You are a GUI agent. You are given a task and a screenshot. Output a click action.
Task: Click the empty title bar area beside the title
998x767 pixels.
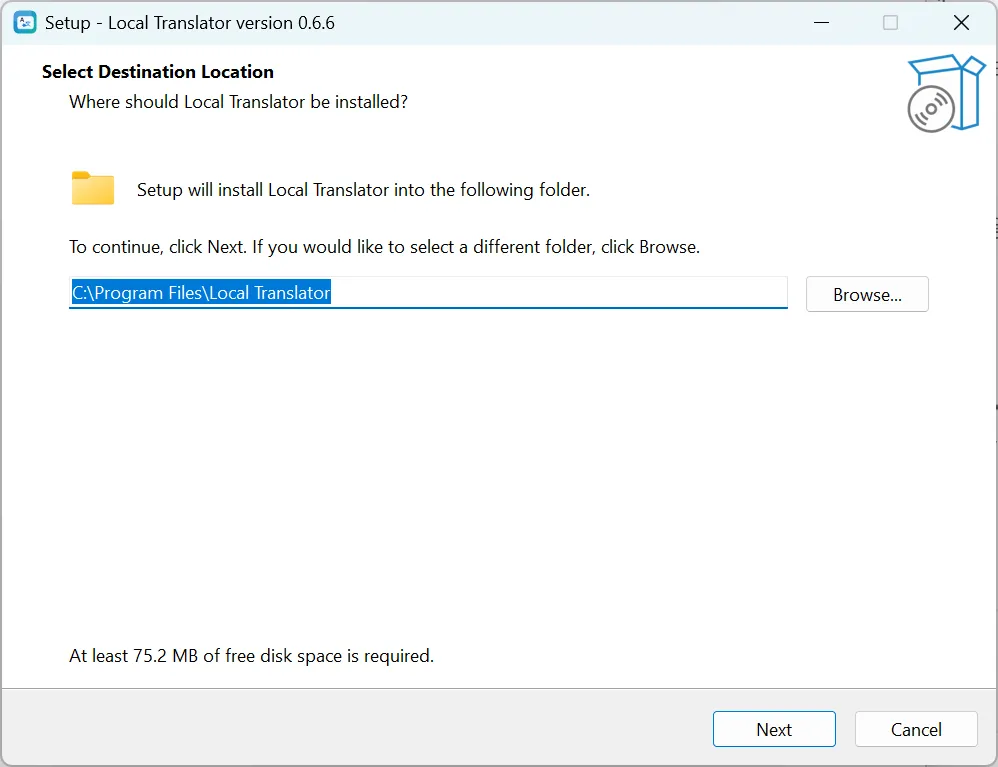click(560, 23)
